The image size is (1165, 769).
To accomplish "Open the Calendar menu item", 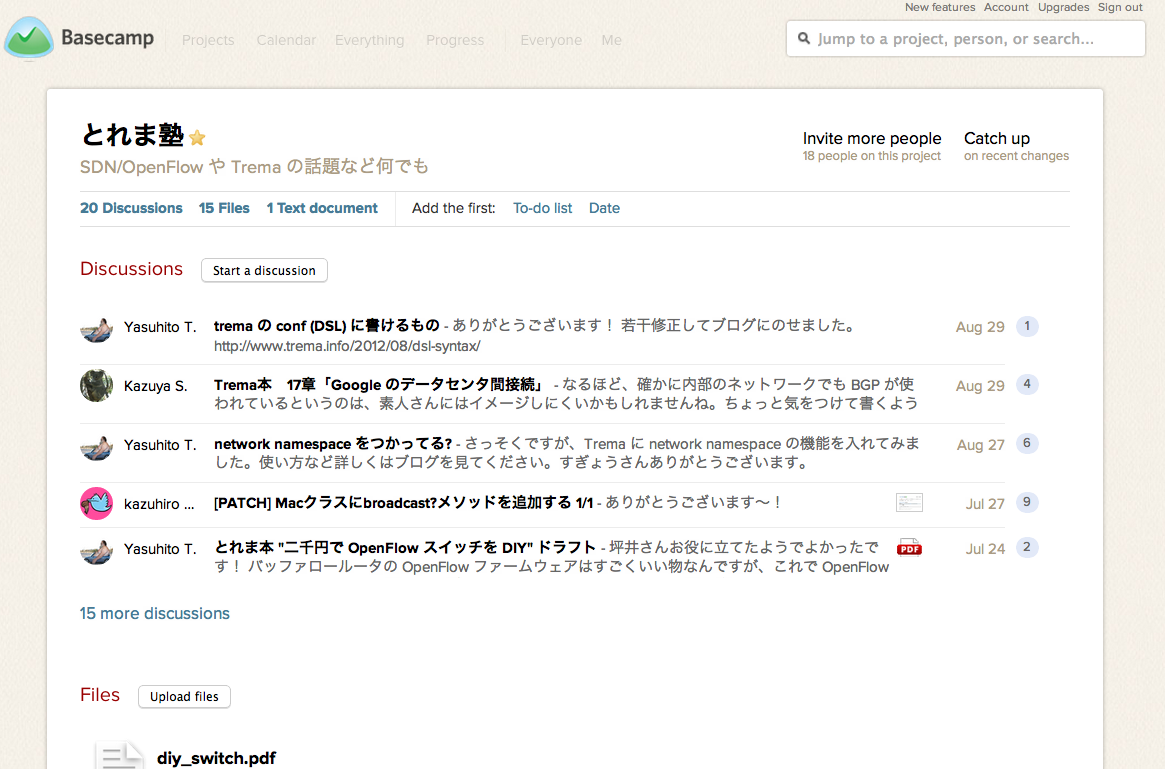I will [286, 40].
